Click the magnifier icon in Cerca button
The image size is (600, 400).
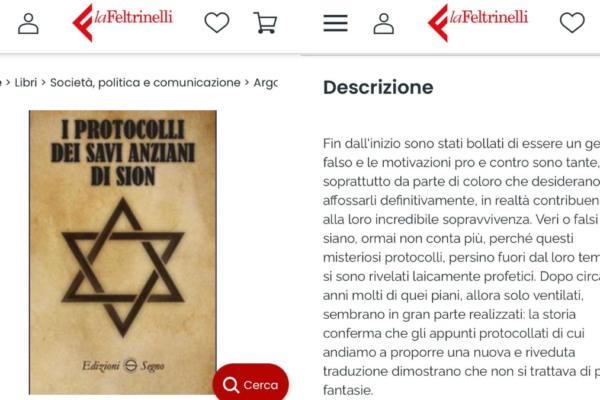(x=231, y=385)
